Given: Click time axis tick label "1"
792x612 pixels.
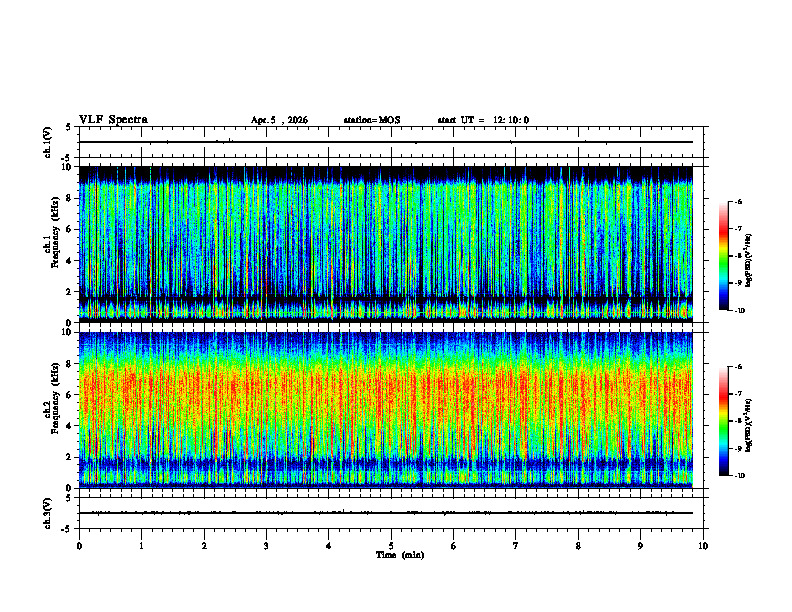Looking at the screenshot, I should point(141,546).
